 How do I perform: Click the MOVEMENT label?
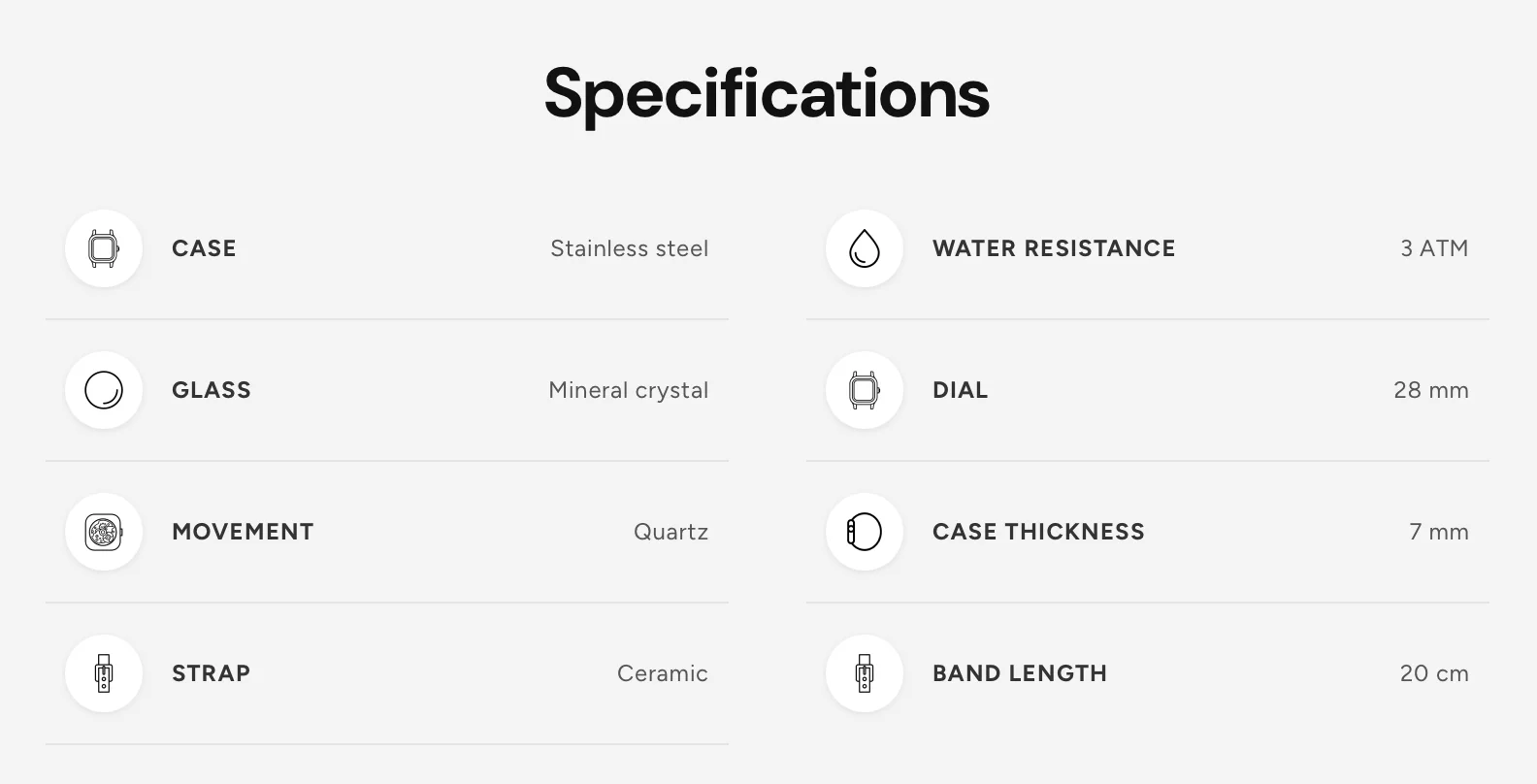(x=243, y=532)
